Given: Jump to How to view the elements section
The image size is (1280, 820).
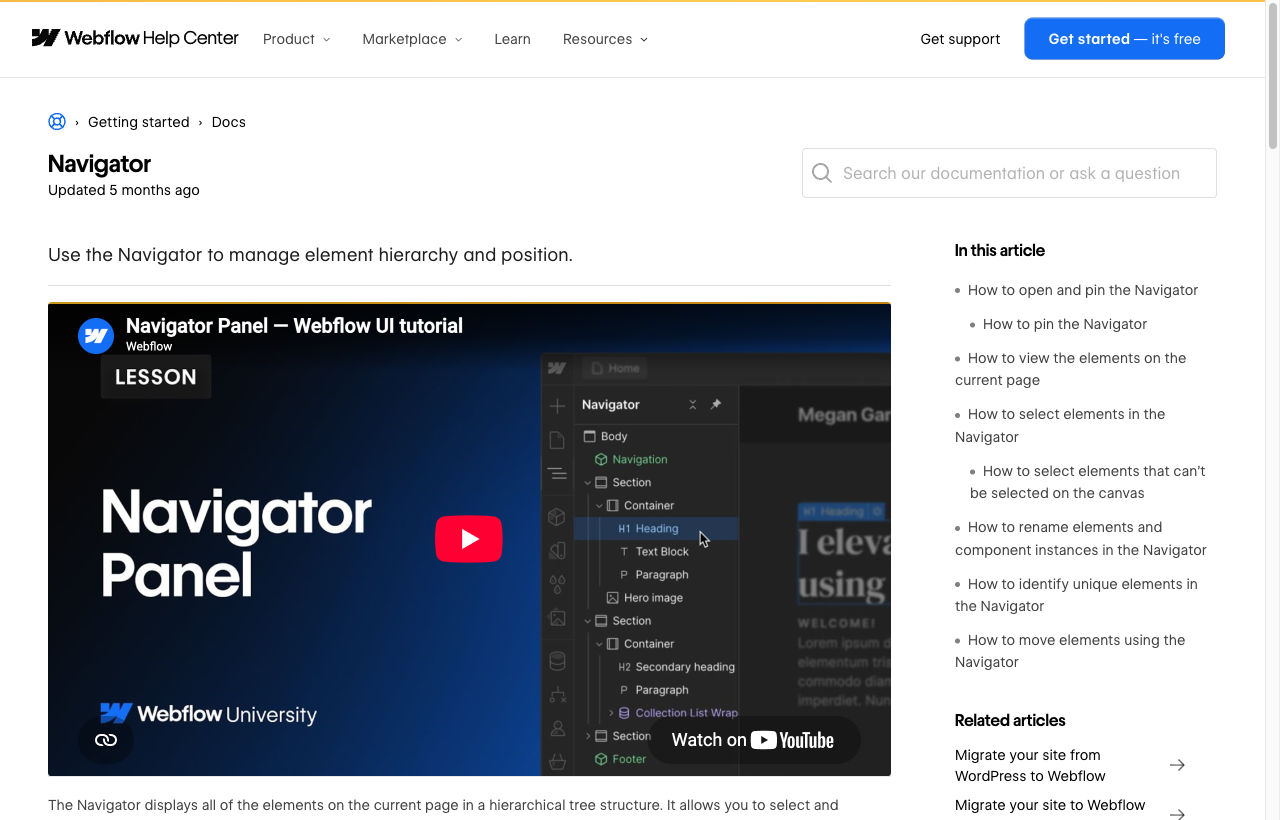Looking at the screenshot, I should click(1070, 369).
